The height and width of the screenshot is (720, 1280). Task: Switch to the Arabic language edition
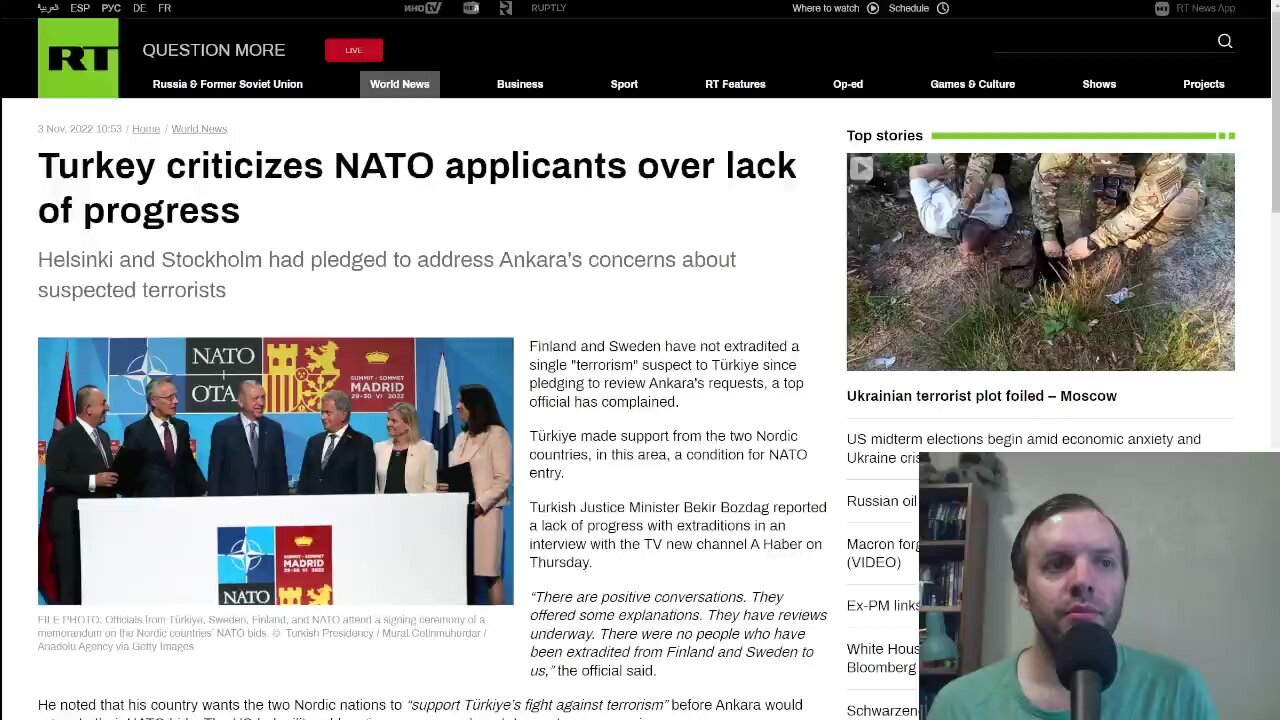click(48, 8)
